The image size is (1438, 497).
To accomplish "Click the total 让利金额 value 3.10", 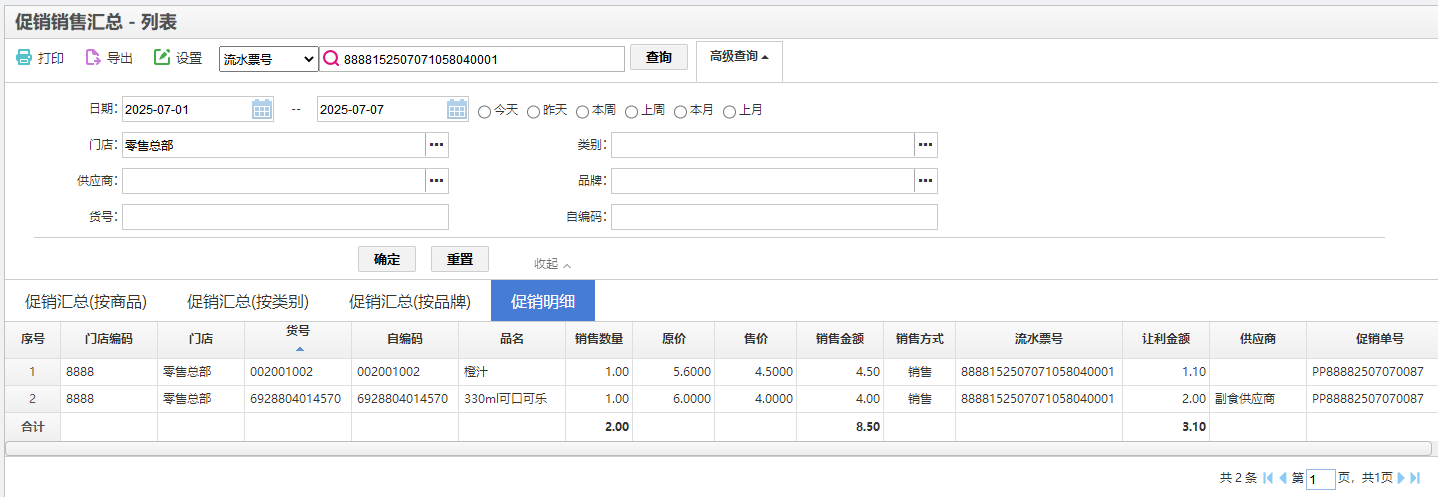I will point(1192,426).
